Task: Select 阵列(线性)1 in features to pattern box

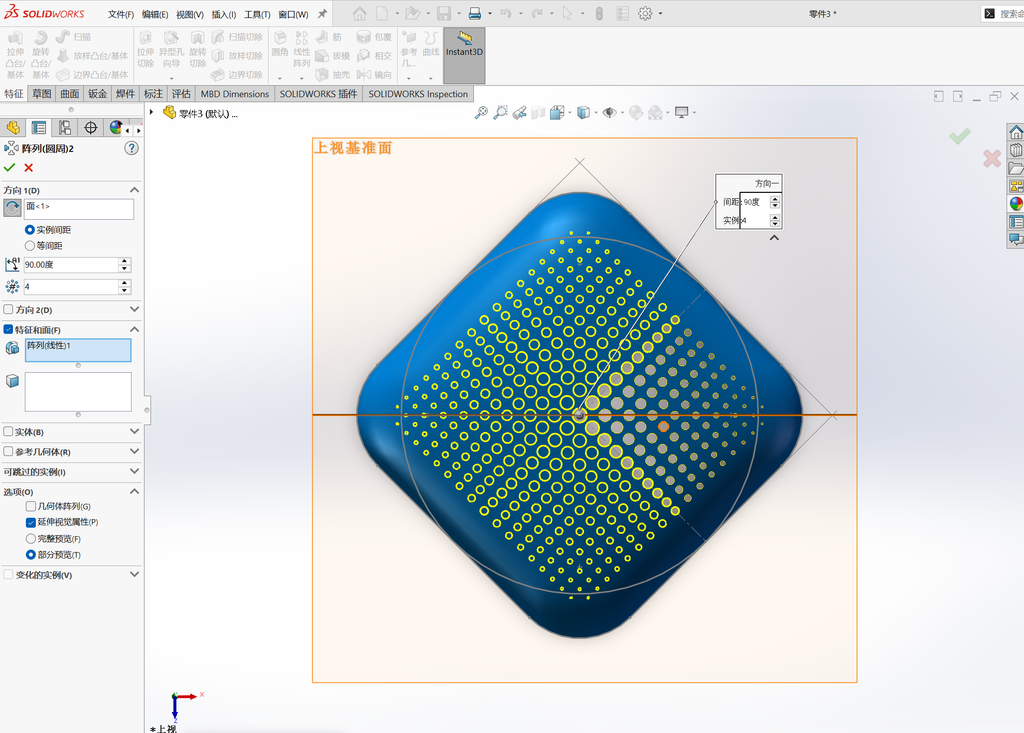Action: pos(49,346)
